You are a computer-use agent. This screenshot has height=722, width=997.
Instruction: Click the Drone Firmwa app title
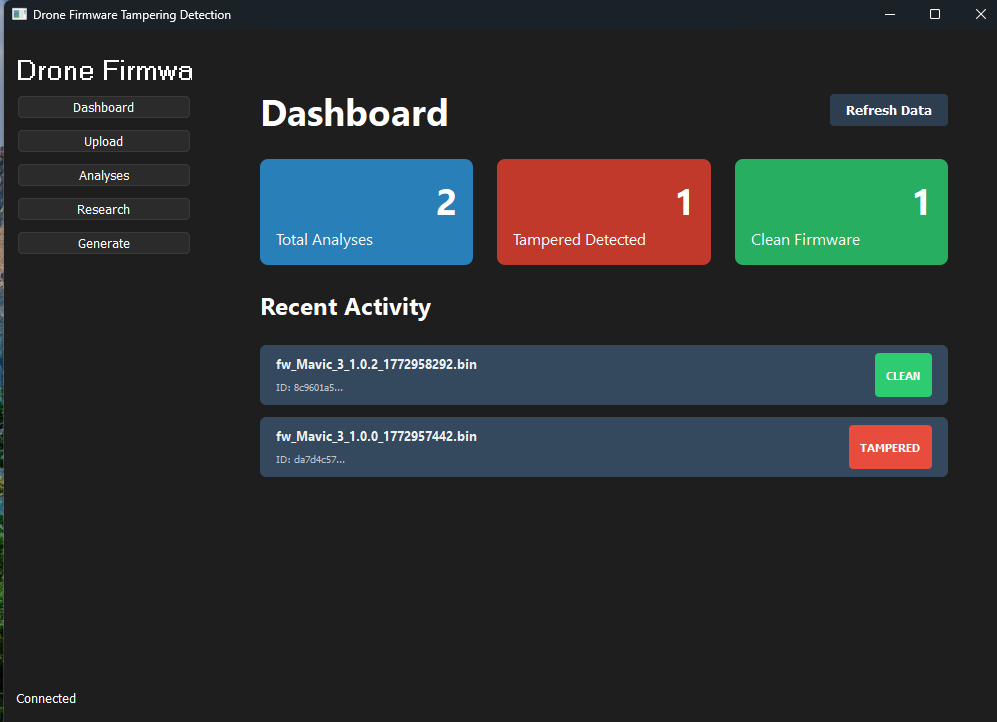[x=104, y=70]
